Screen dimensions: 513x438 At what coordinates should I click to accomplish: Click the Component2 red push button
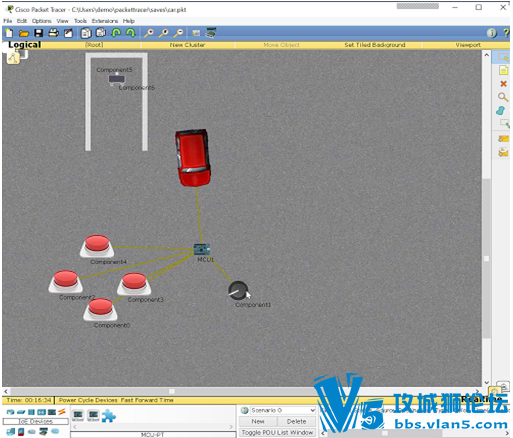point(66,281)
